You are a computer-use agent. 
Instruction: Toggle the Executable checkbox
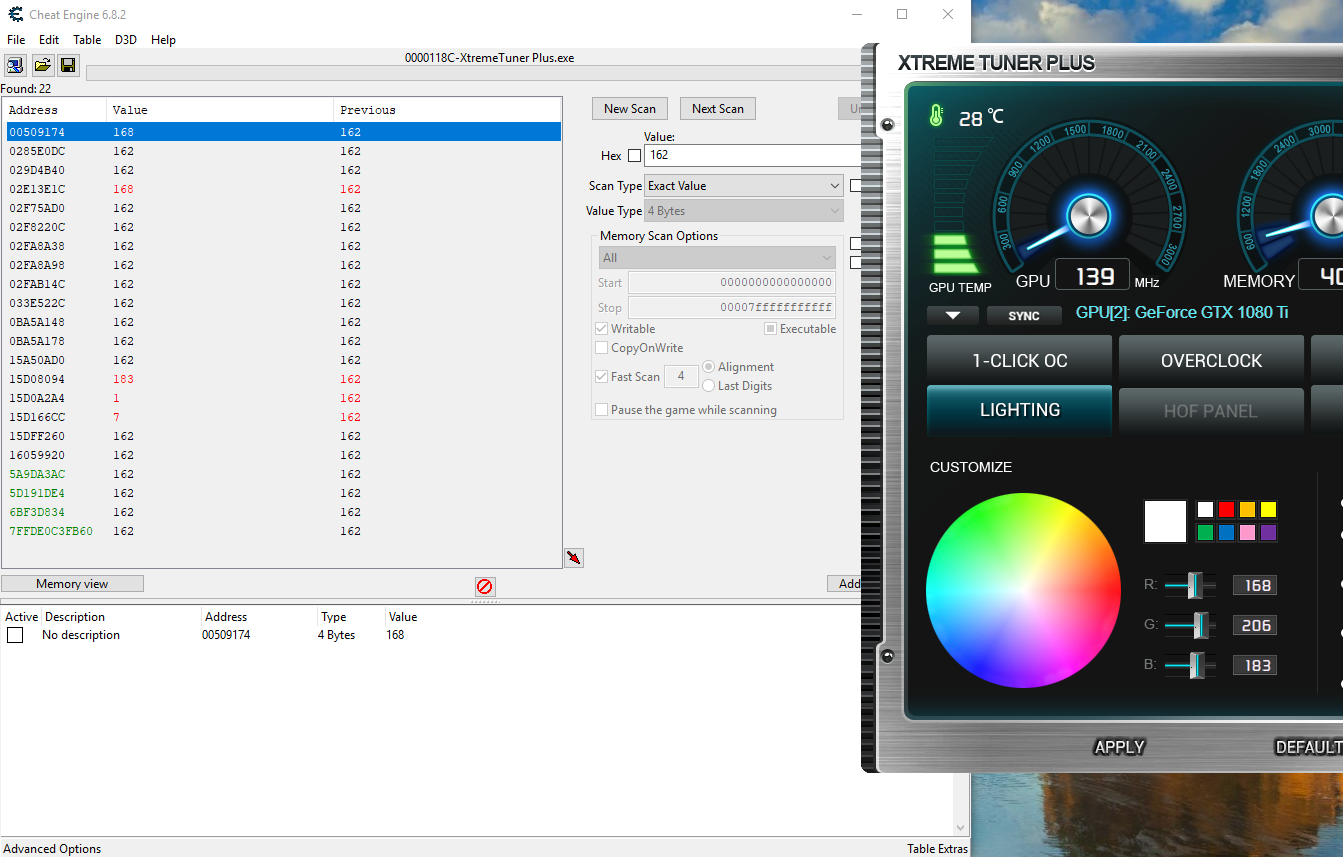(770, 329)
